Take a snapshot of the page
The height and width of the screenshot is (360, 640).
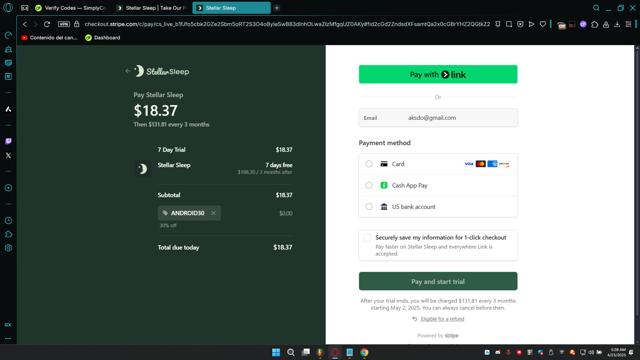[x=509, y=24]
